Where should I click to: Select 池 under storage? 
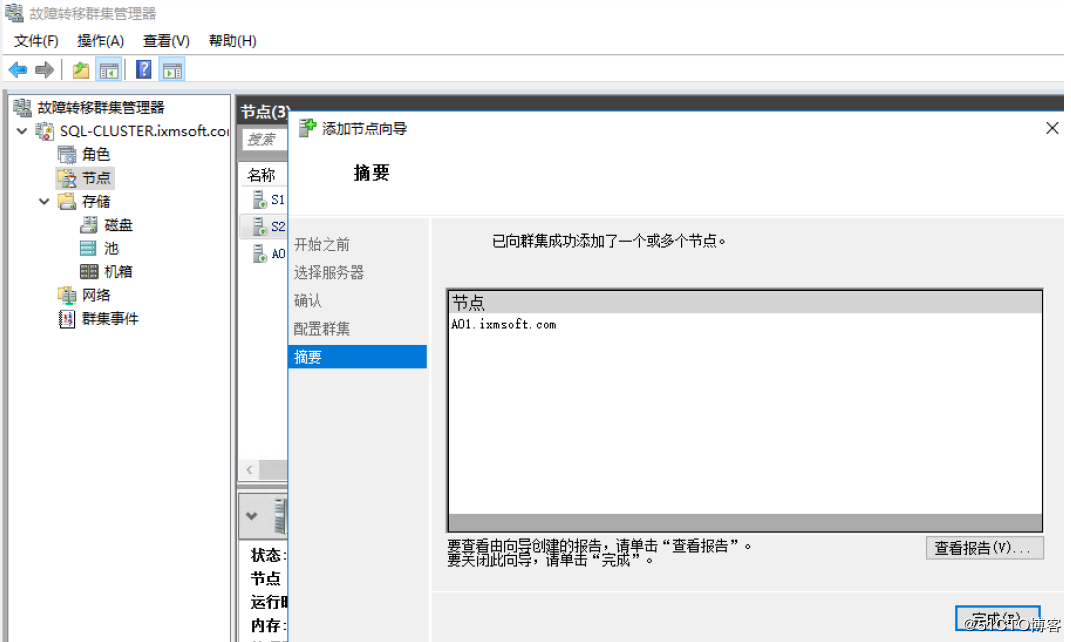111,248
